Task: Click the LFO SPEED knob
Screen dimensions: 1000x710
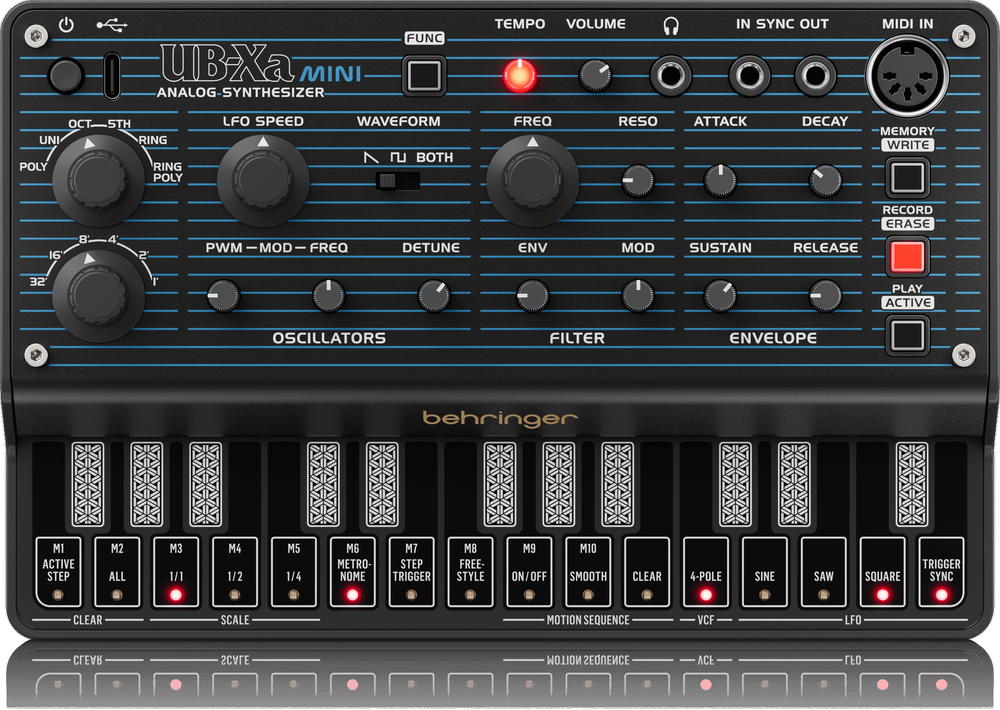Action: pyautogui.click(x=262, y=180)
